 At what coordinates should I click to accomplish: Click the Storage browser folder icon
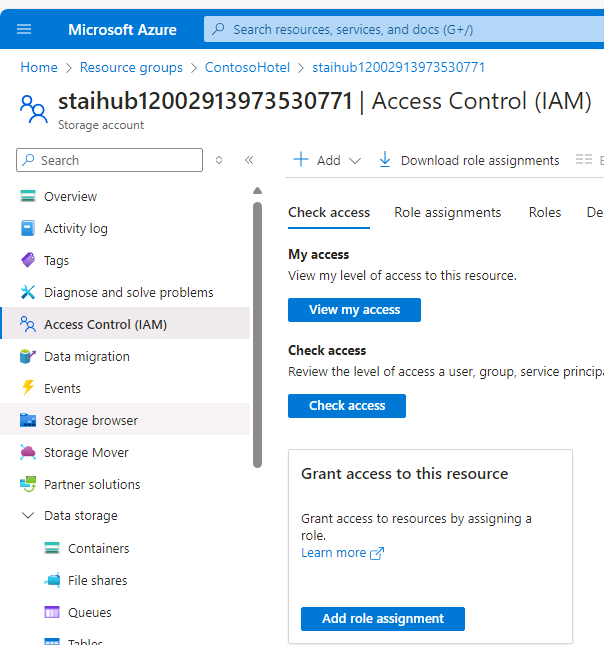coord(28,420)
